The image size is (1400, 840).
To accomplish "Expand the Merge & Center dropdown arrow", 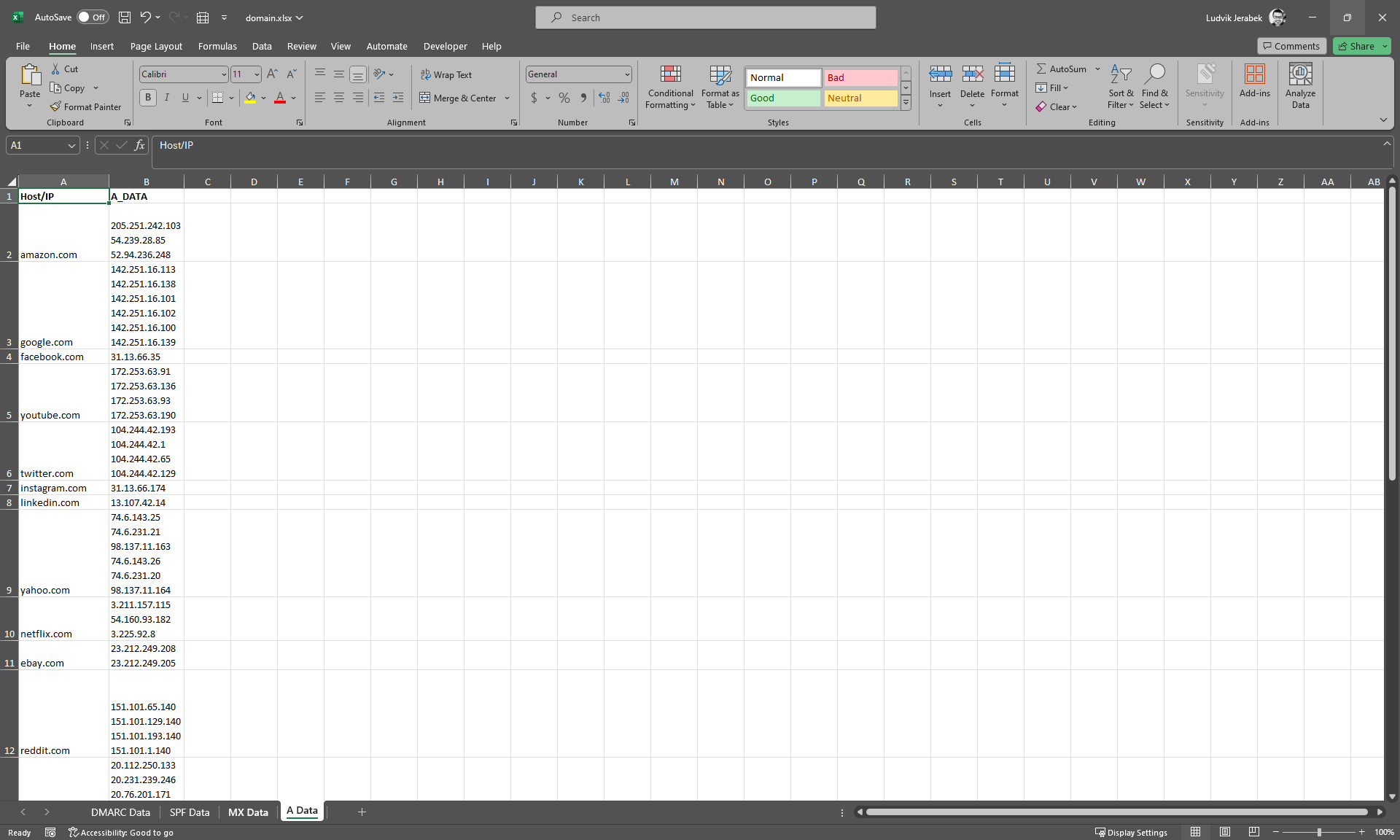I will pos(507,98).
